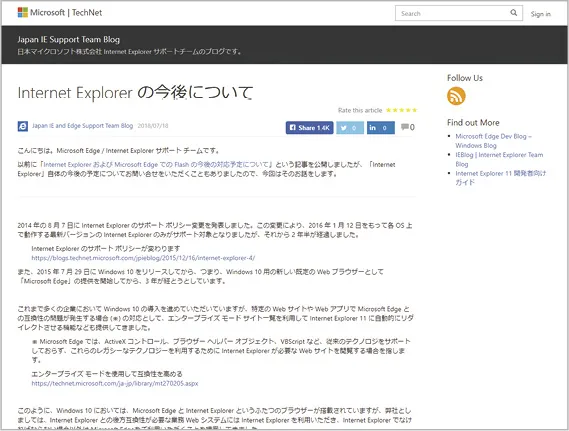Focus the Search input field
Screen dimensions: 569x431
pyautogui.click(x=454, y=13)
